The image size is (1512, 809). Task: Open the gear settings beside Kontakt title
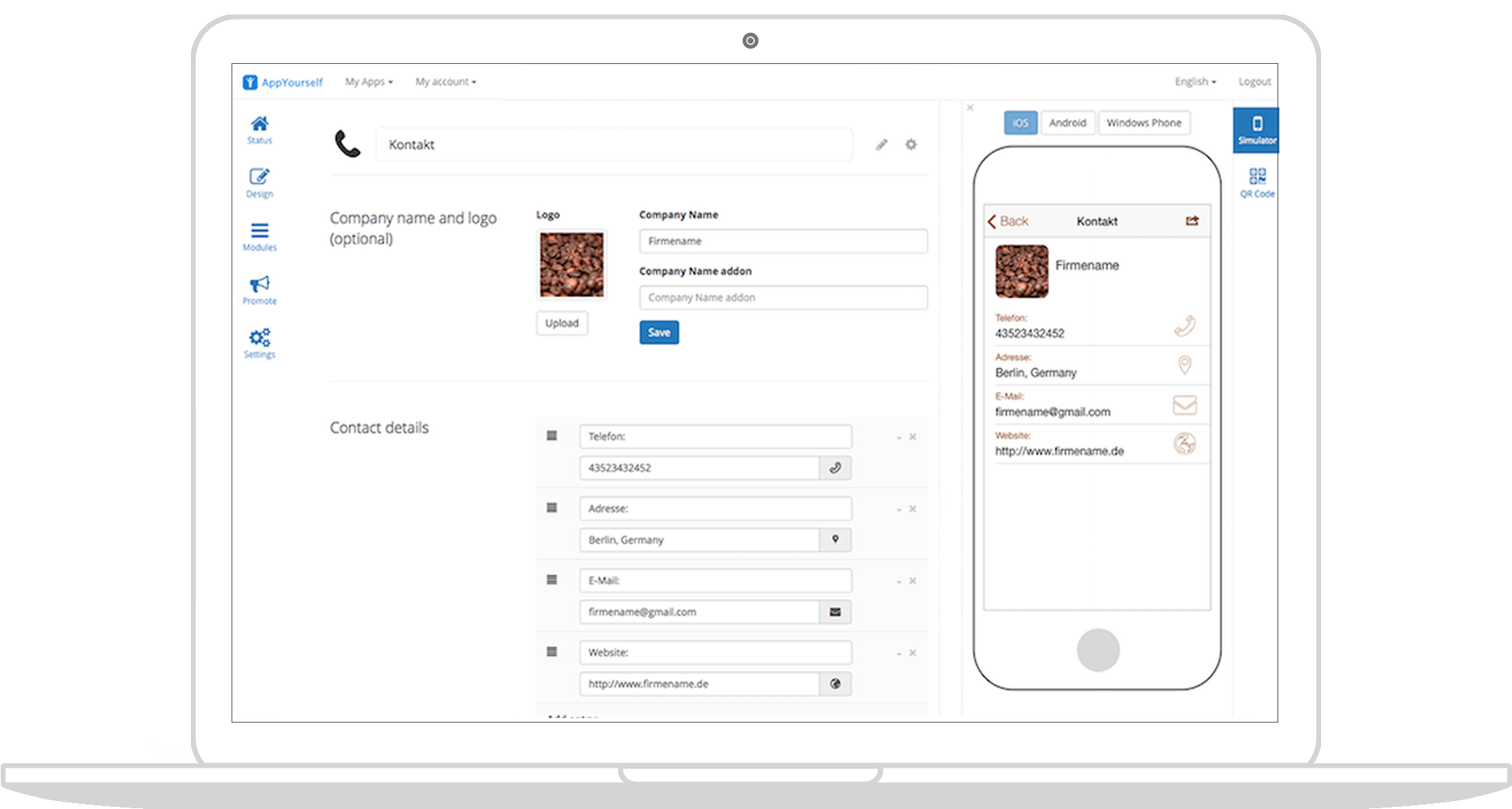(x=911, y=145)
